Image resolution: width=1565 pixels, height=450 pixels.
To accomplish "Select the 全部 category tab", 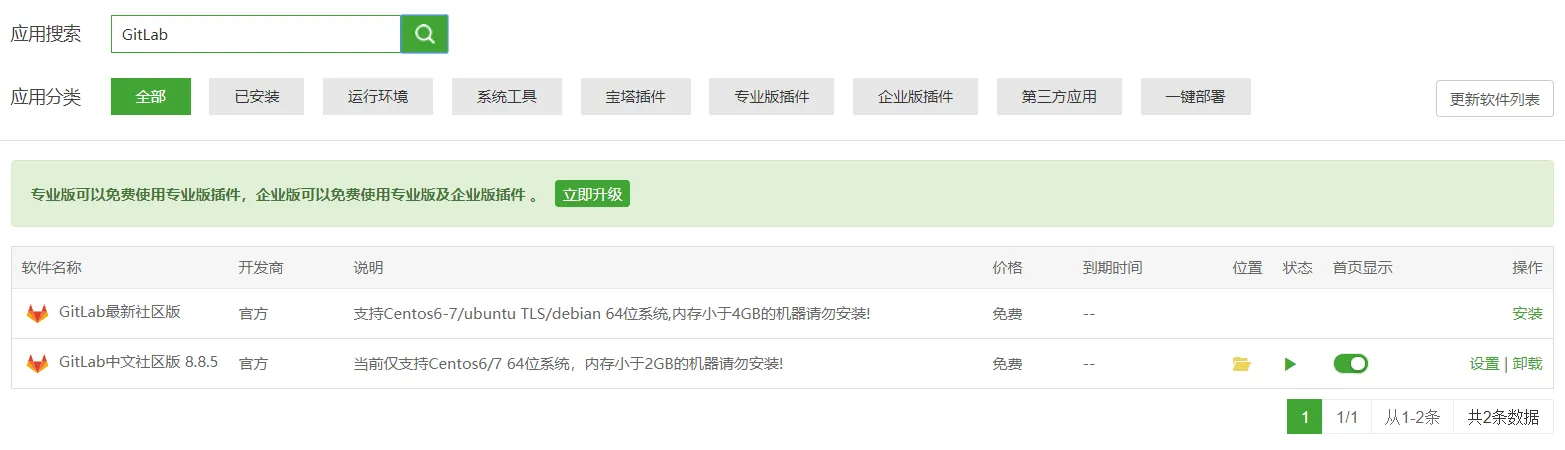I will click(150, 97).
